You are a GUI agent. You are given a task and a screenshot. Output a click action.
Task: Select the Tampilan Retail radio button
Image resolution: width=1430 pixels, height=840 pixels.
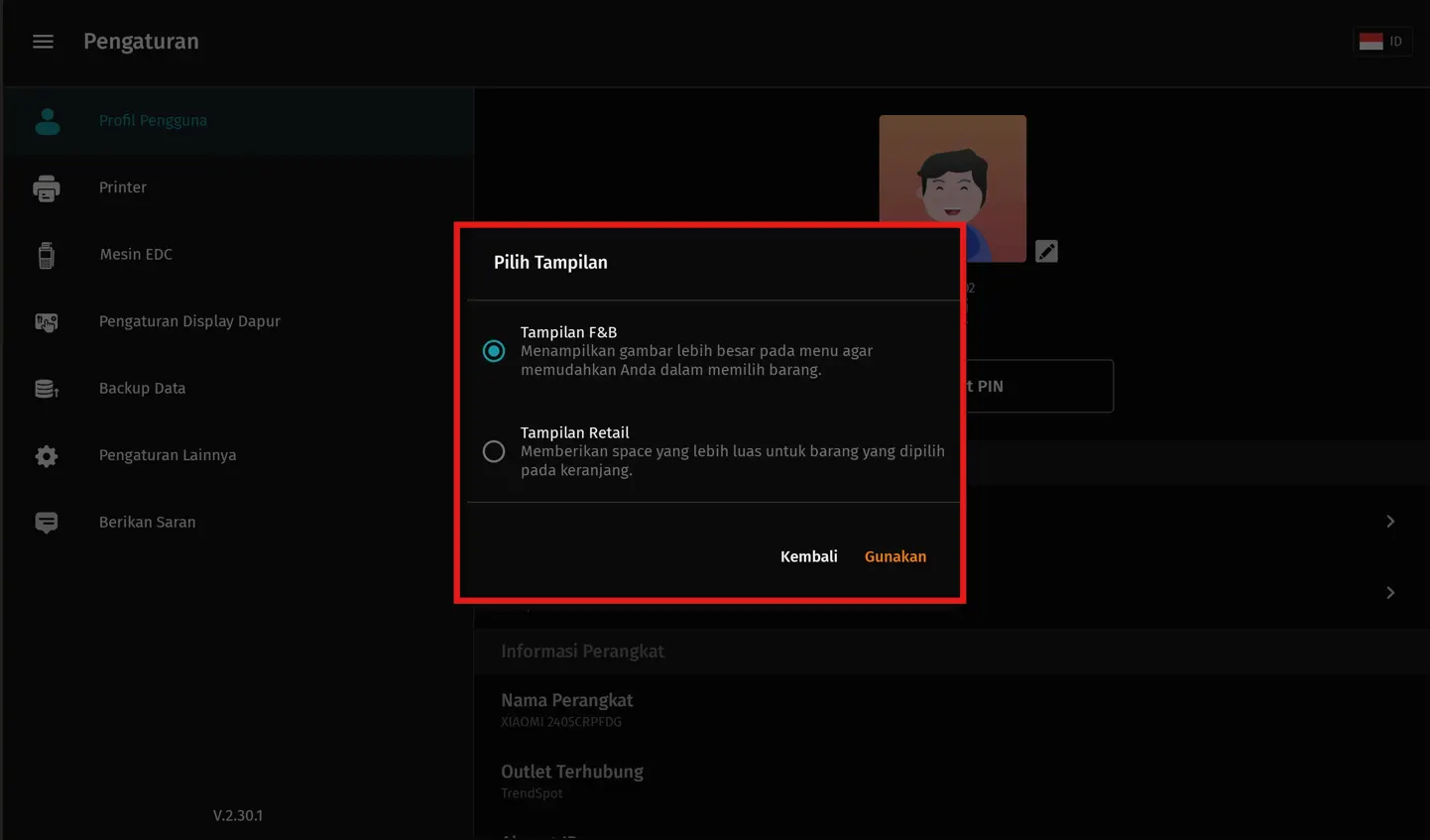pos(494,451)
